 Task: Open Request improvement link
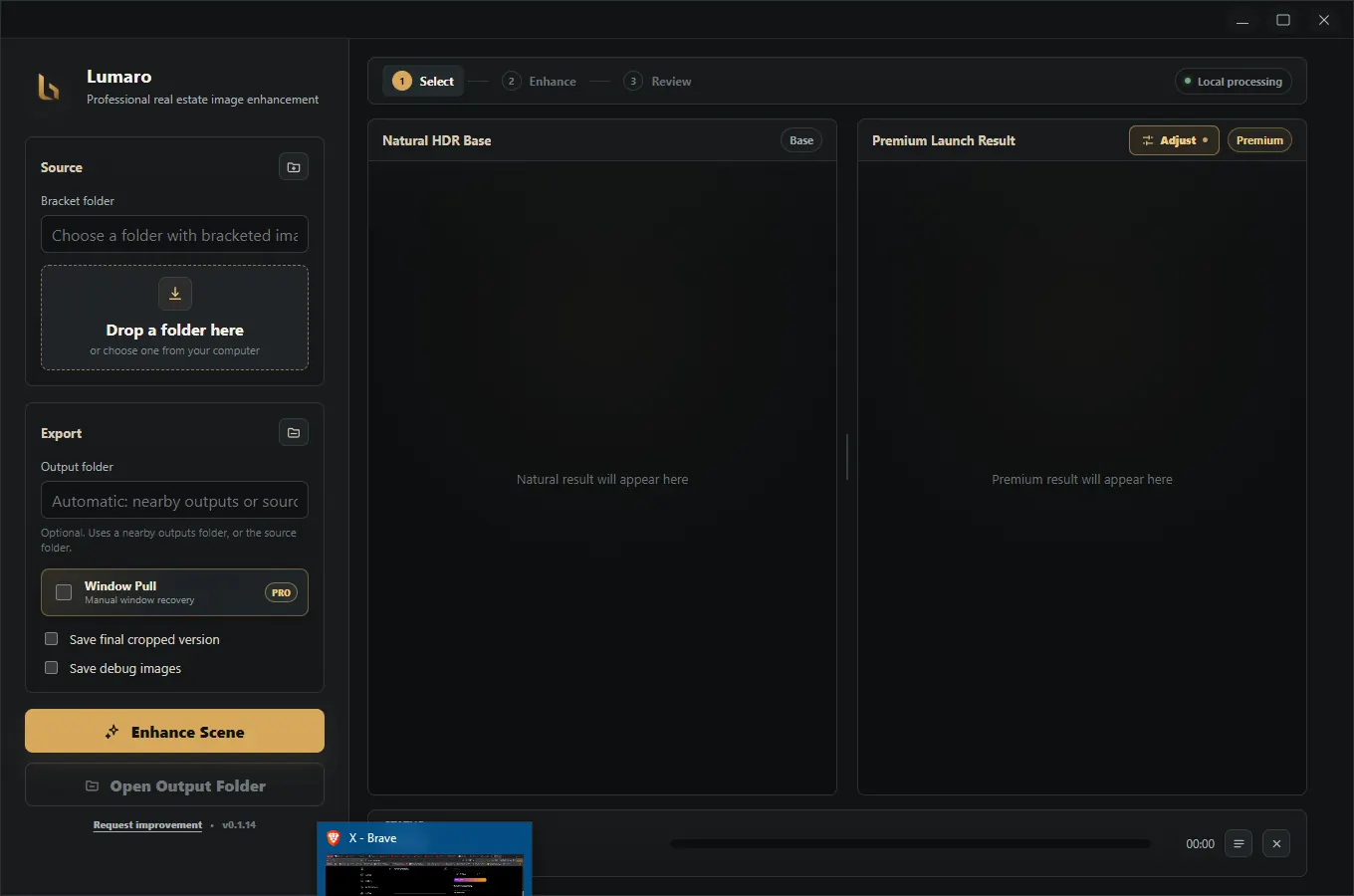point(147,825)
